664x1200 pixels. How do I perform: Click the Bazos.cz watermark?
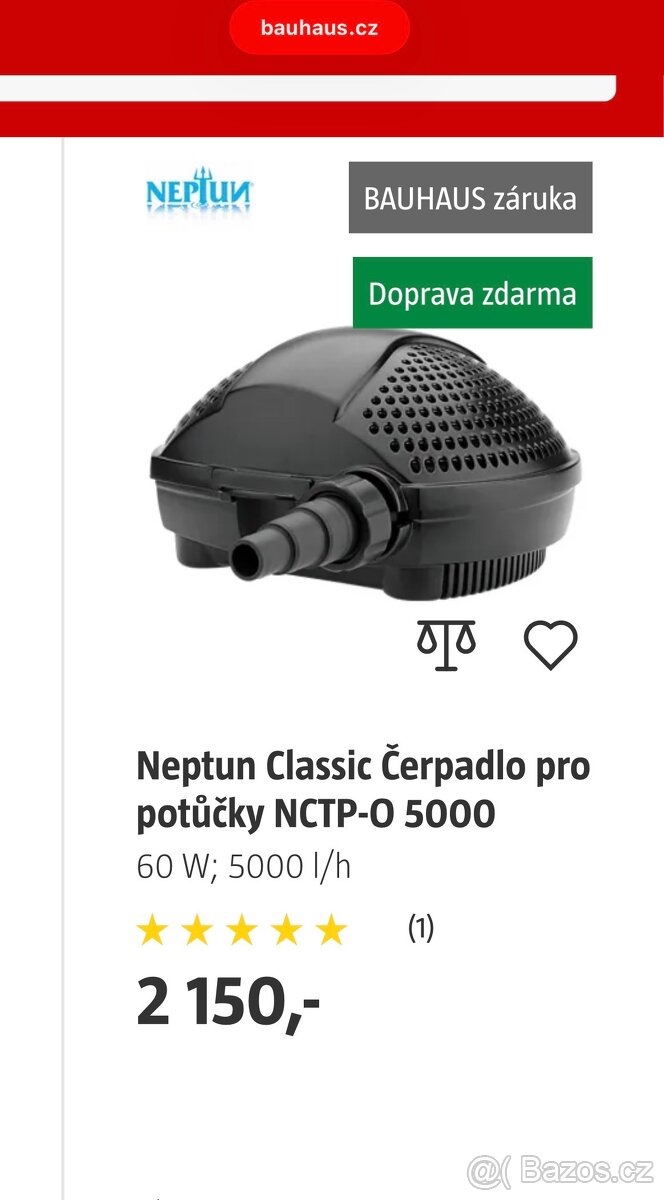click(561, 1168)
